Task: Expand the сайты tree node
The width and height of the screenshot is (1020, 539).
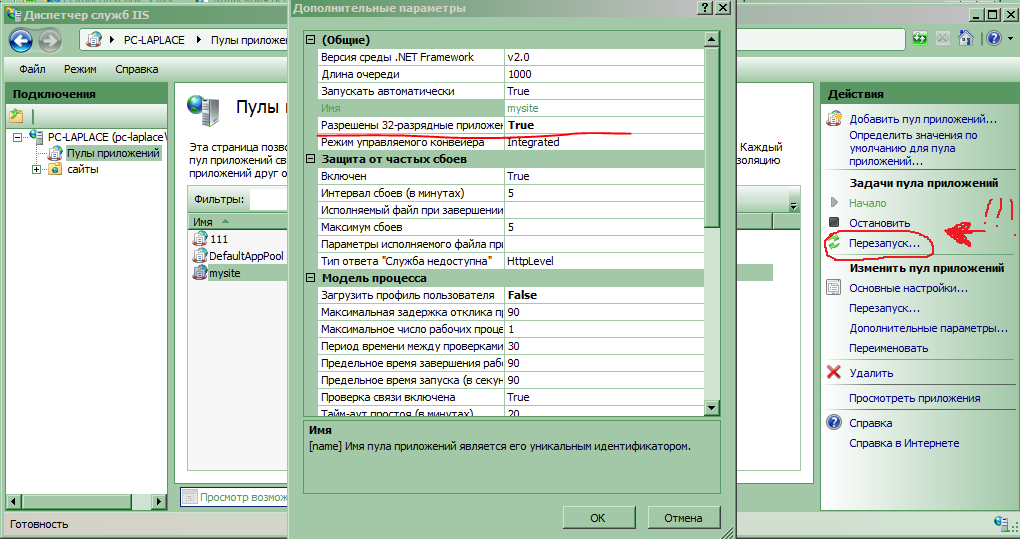Action: (x=36, y=170)
